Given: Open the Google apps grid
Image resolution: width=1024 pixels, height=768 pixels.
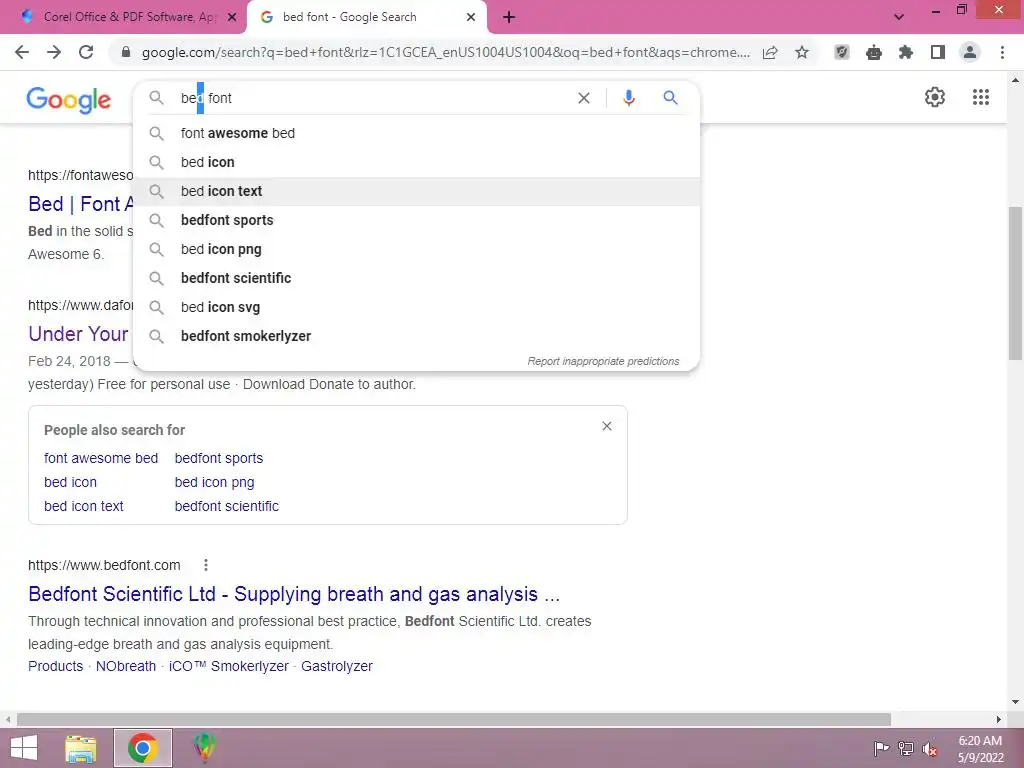Looking at the screenshot, I should pos(980,97).
